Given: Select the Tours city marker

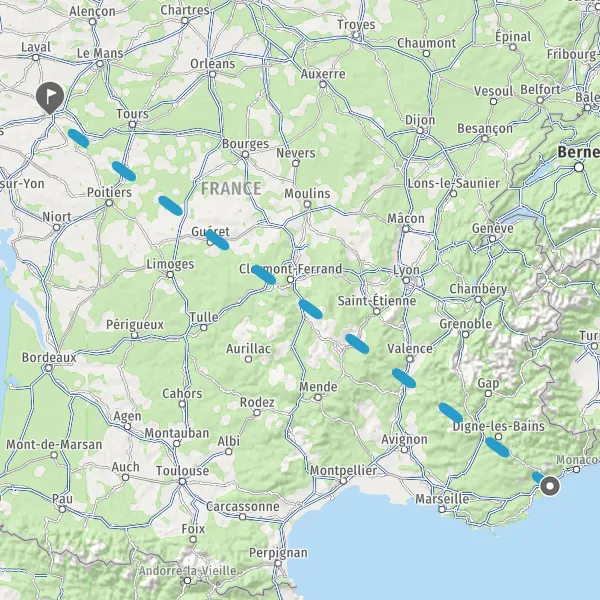Looking at the screenshot, I should click(x=132, y=124).
